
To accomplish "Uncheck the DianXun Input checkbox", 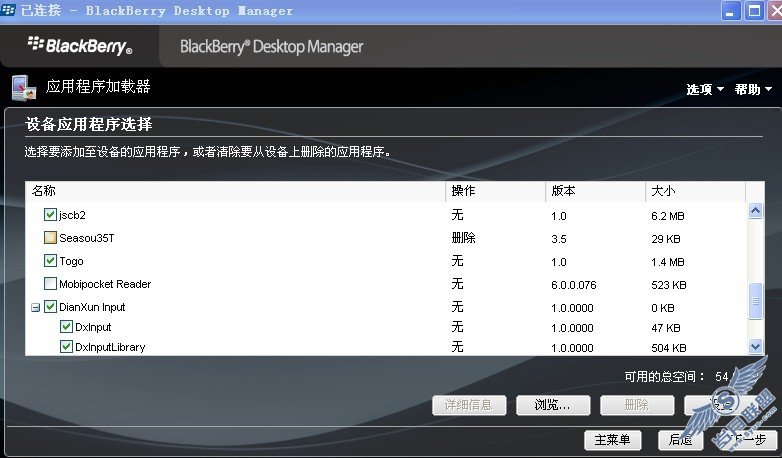I will [50, 306].
